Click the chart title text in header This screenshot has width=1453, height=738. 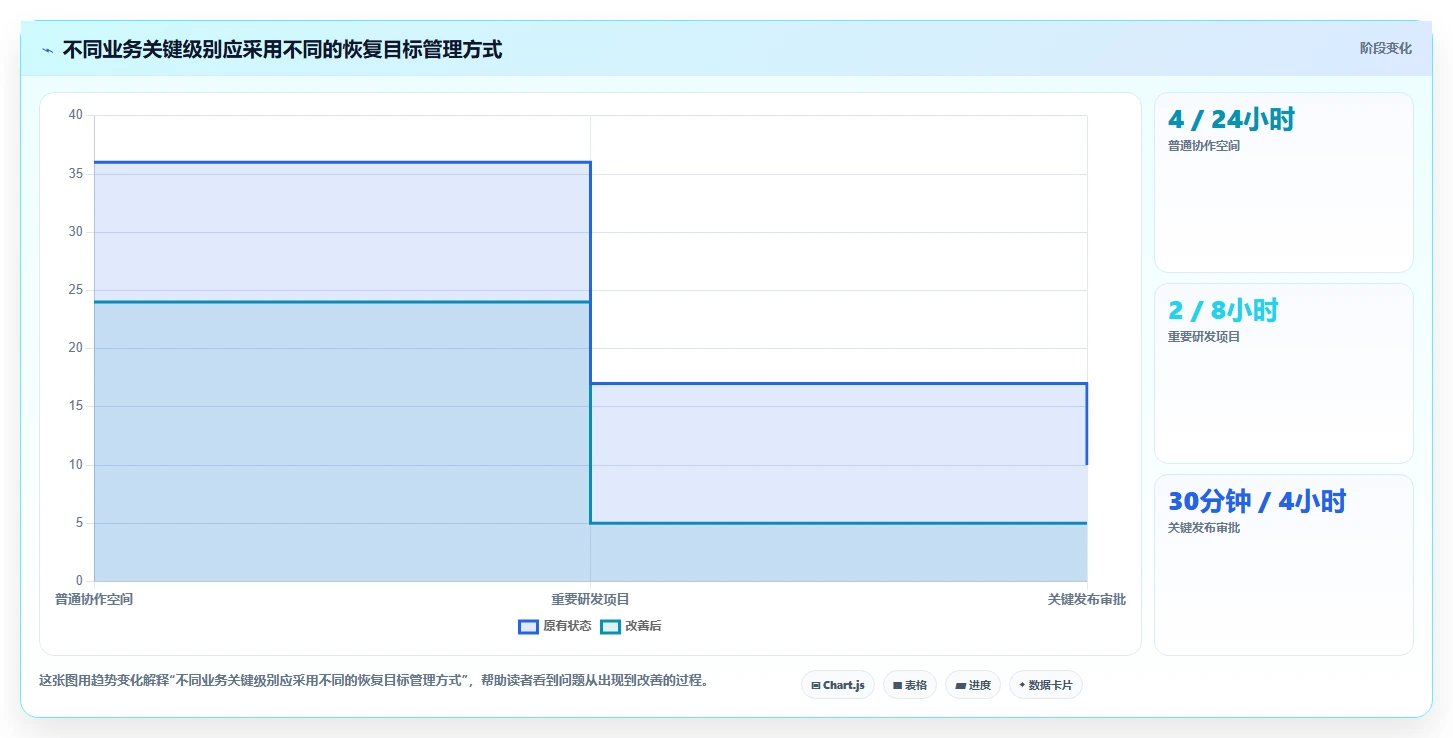click(x=282, y=49)
